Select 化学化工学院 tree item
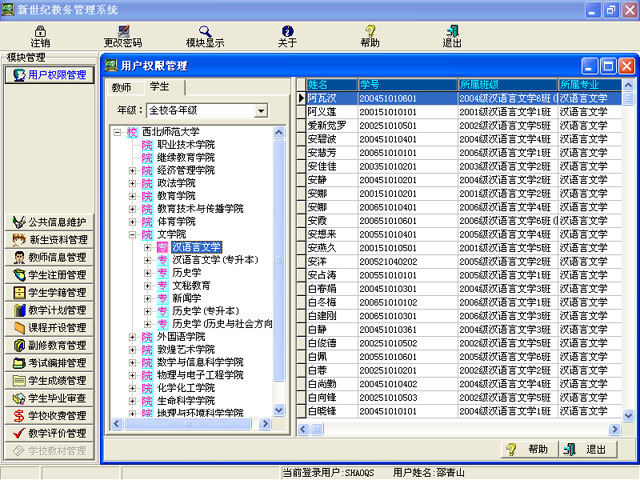Image resolution: width=640 pixels, height=480 pixels. tap(186, 388)
